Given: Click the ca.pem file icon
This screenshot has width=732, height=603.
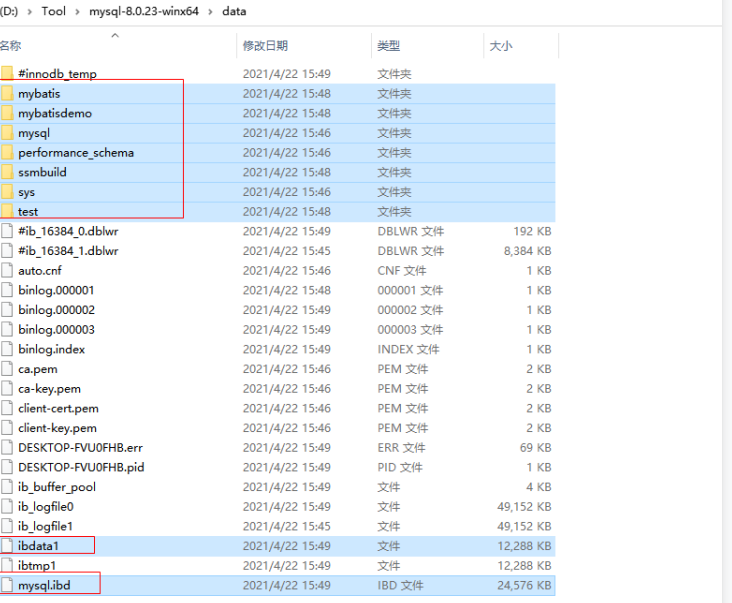Looking at the screenshot, I should tap(7, 369).
